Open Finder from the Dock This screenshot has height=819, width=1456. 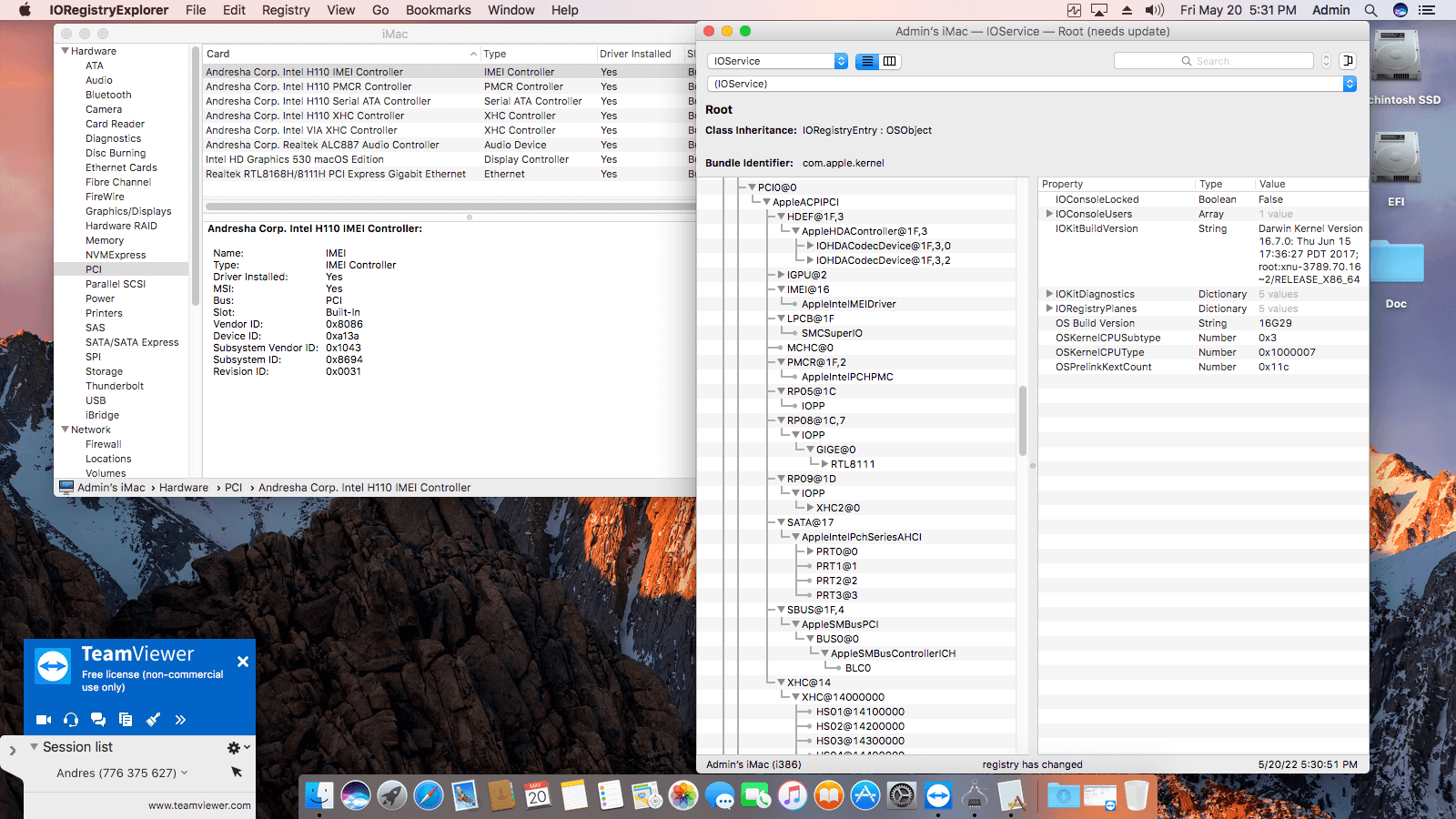(319, 796)
